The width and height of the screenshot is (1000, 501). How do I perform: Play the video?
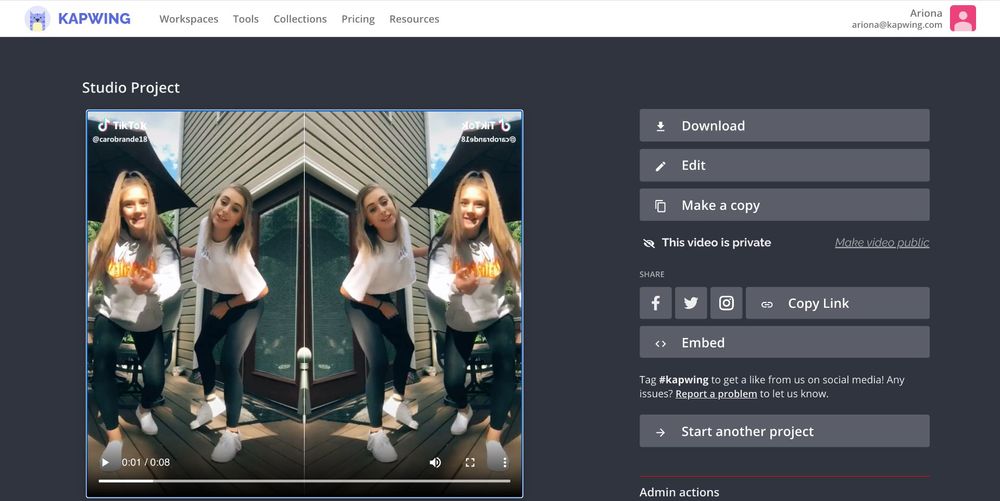point(105,462)
